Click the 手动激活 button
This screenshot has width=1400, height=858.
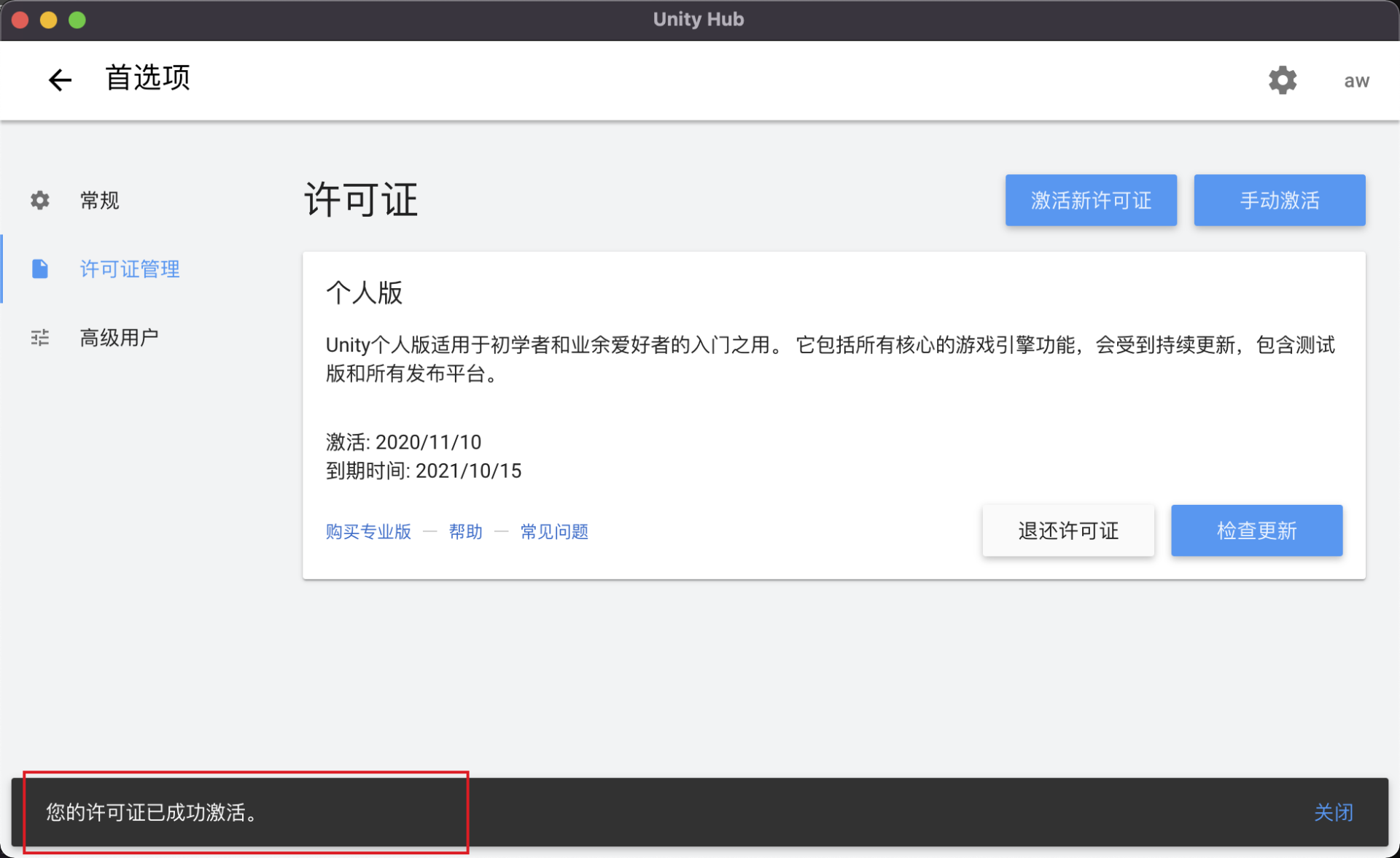(x=1279, y=200)
